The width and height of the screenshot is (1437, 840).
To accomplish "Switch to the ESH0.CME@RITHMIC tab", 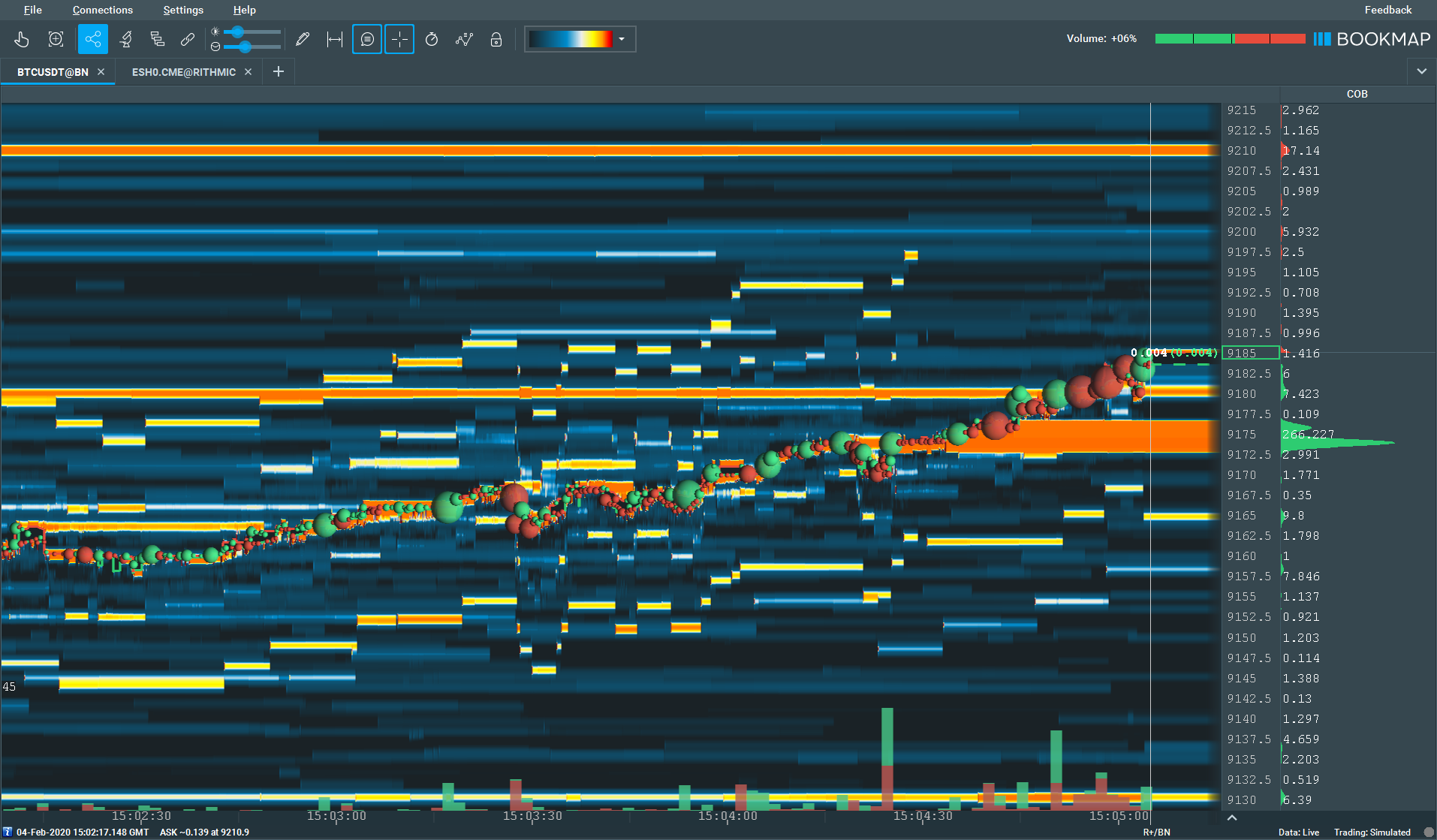I will coord(184,72).
